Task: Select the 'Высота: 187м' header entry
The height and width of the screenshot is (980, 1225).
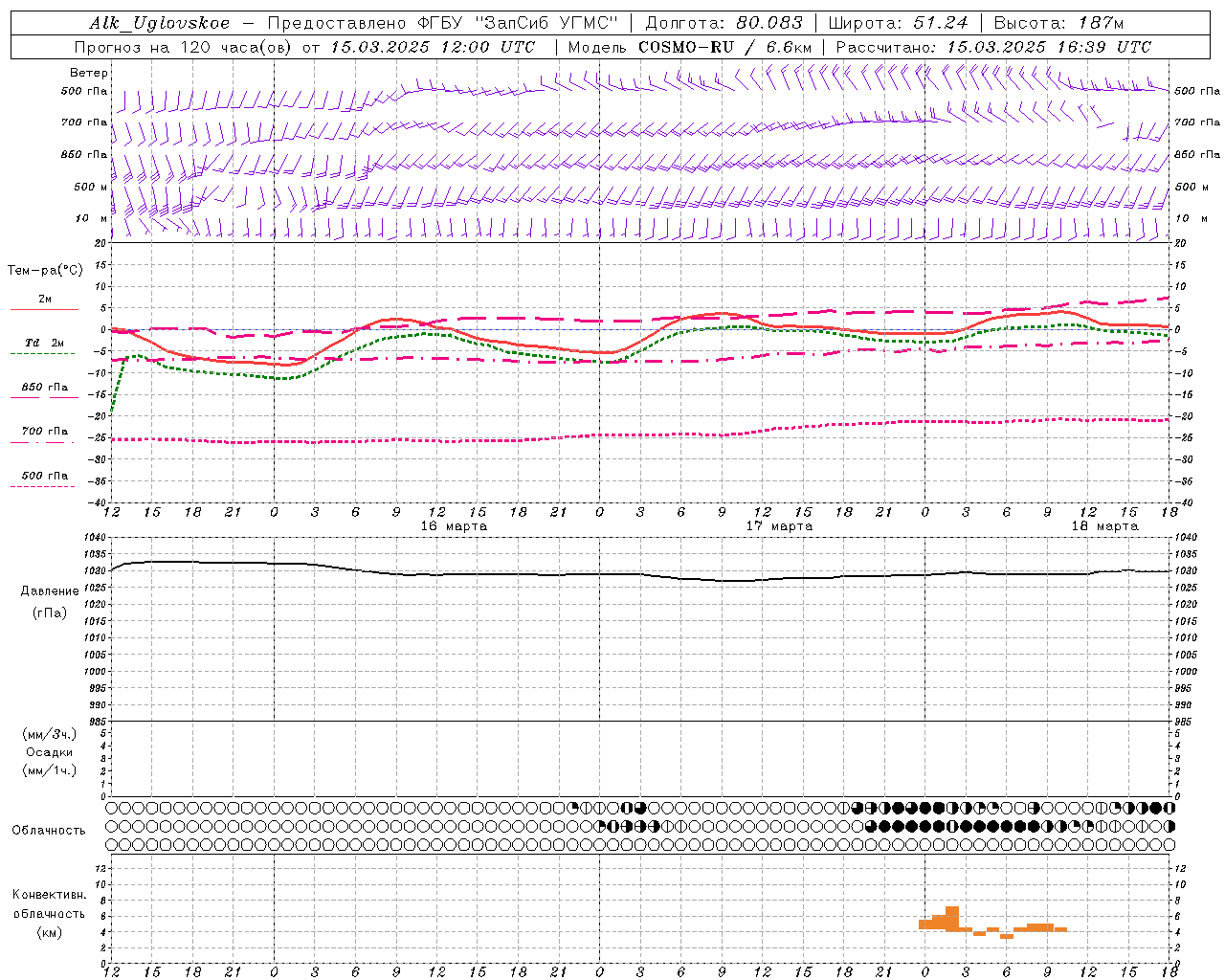Action: pos(1058,23)
